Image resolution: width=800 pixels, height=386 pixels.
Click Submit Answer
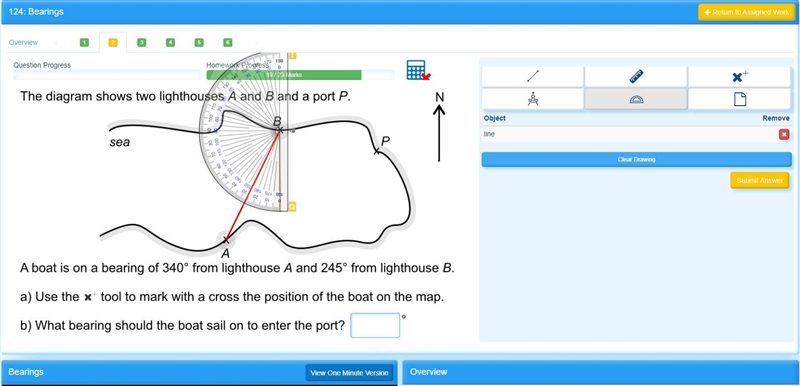tap(759, 181)
